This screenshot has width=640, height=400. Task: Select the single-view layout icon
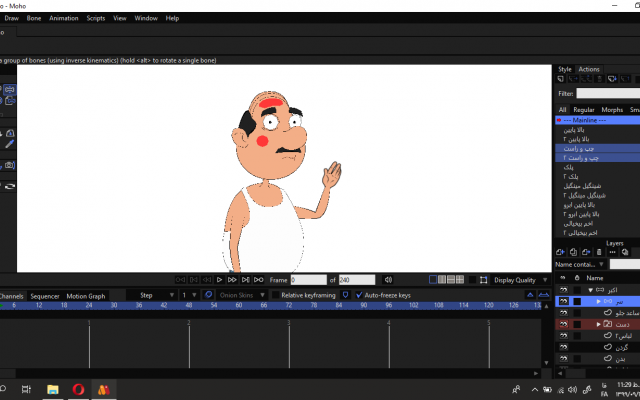tap(433, 280)
